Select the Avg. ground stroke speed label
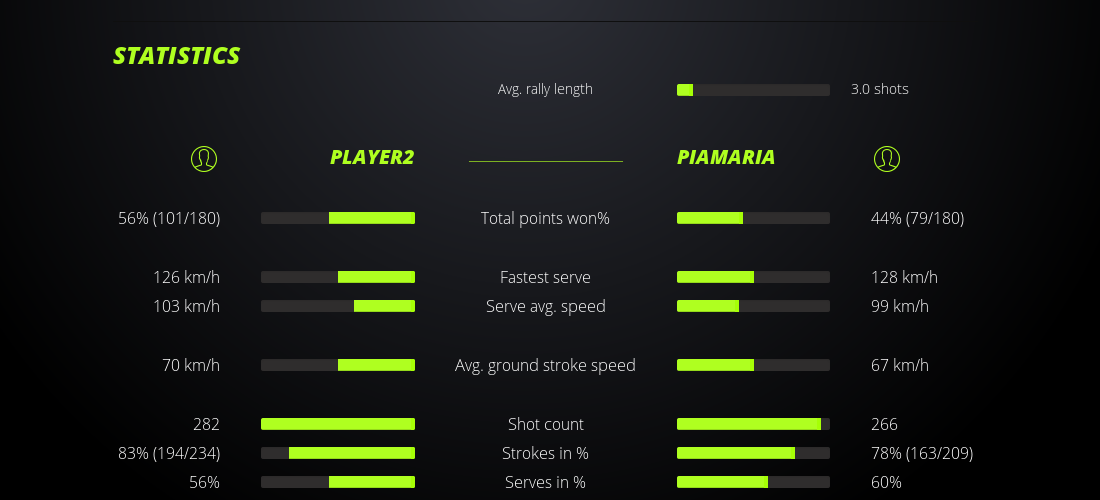The width and height of the screenshot is (1100, 500). (x=545, y=365)
